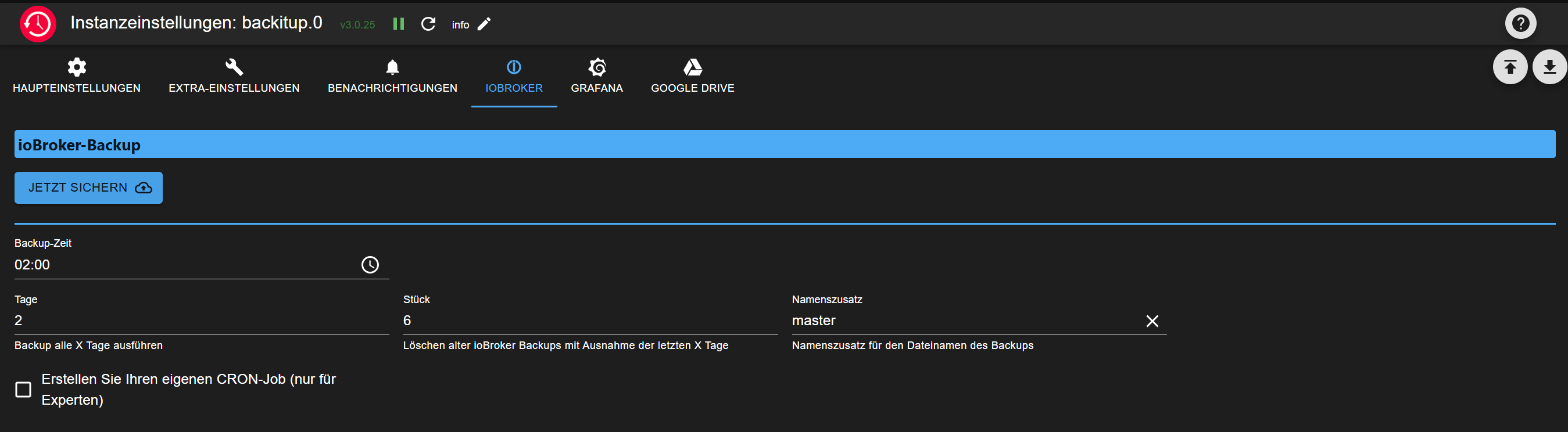The width and height of the screenshot is (1568, 432).
Task: Click the upload configuration icon
Action: click(x=1509, y=67)
